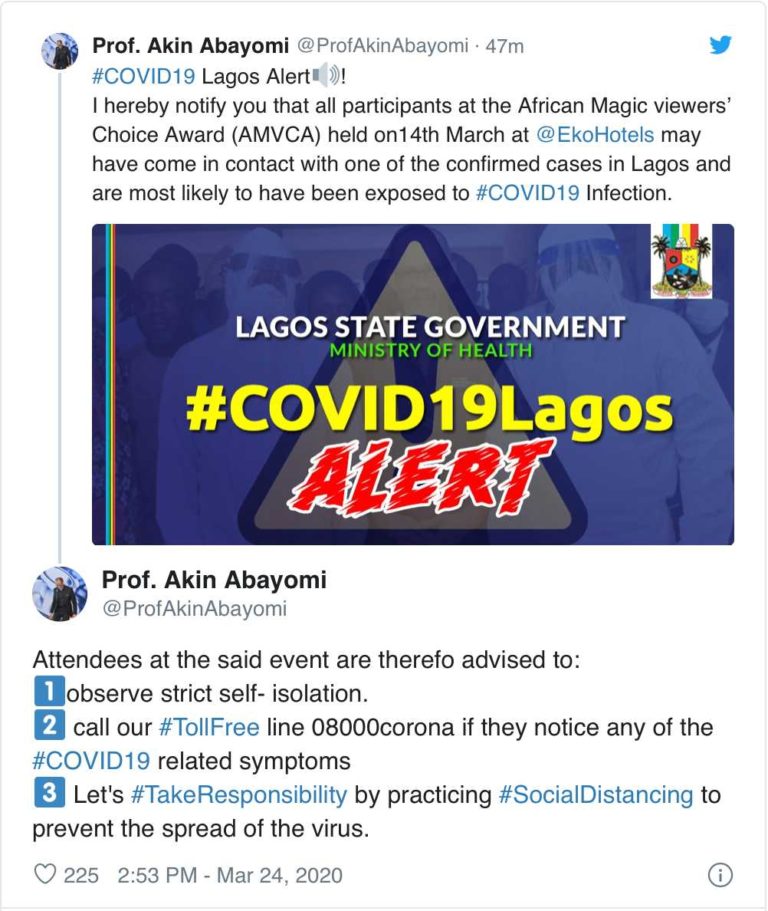Open the #SocialDistancing hashtag
The image size is (768, 911).
point(596,795)
